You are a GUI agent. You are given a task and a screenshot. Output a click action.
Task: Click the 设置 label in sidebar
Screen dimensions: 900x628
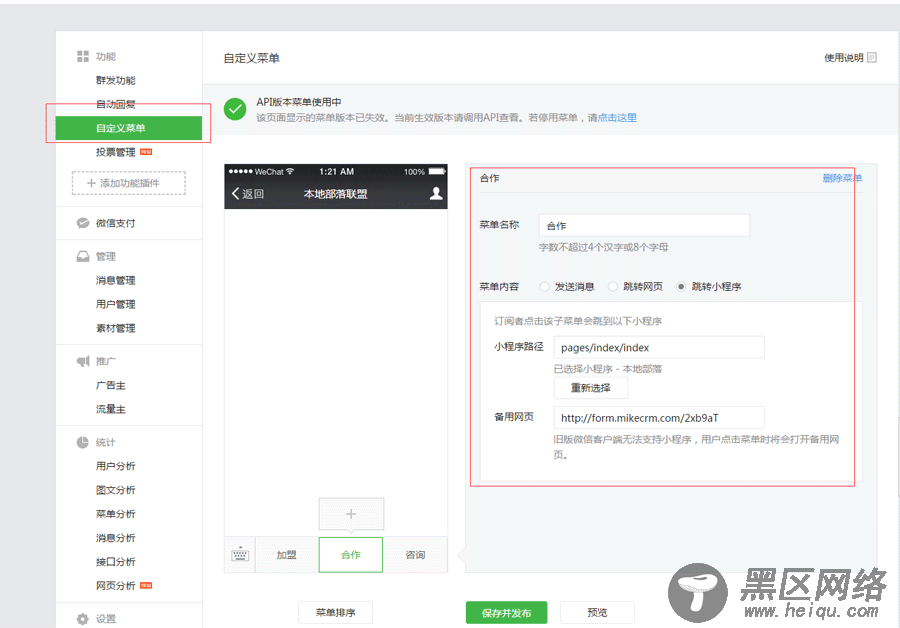[x=106, y=619]
